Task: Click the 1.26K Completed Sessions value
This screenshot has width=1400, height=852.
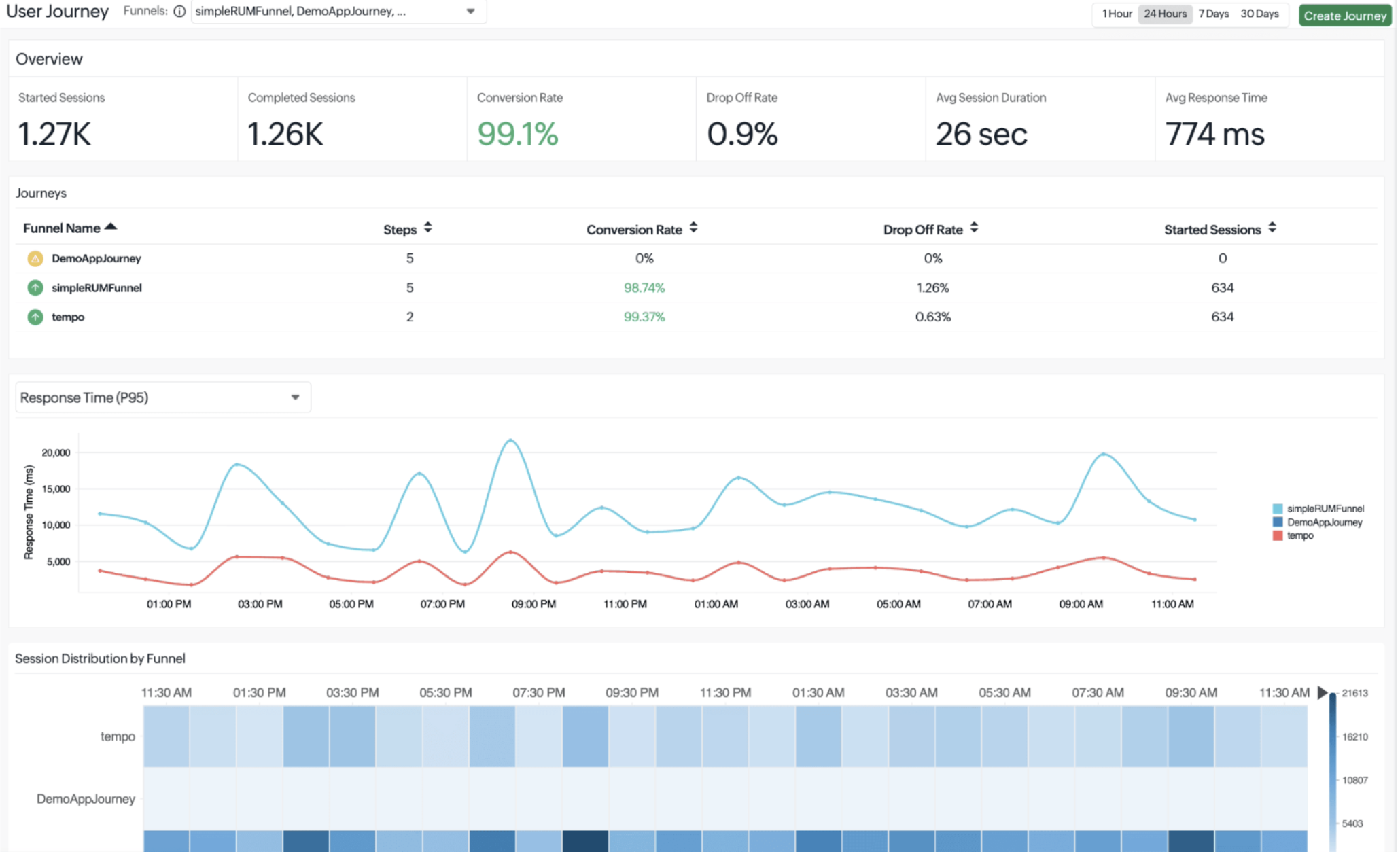Action: pos(285,133)
